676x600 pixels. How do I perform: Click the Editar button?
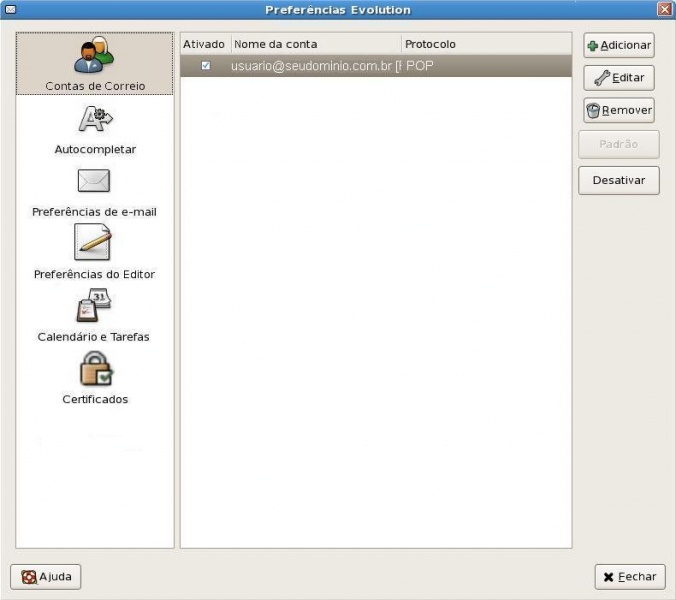tap(619, 78)
